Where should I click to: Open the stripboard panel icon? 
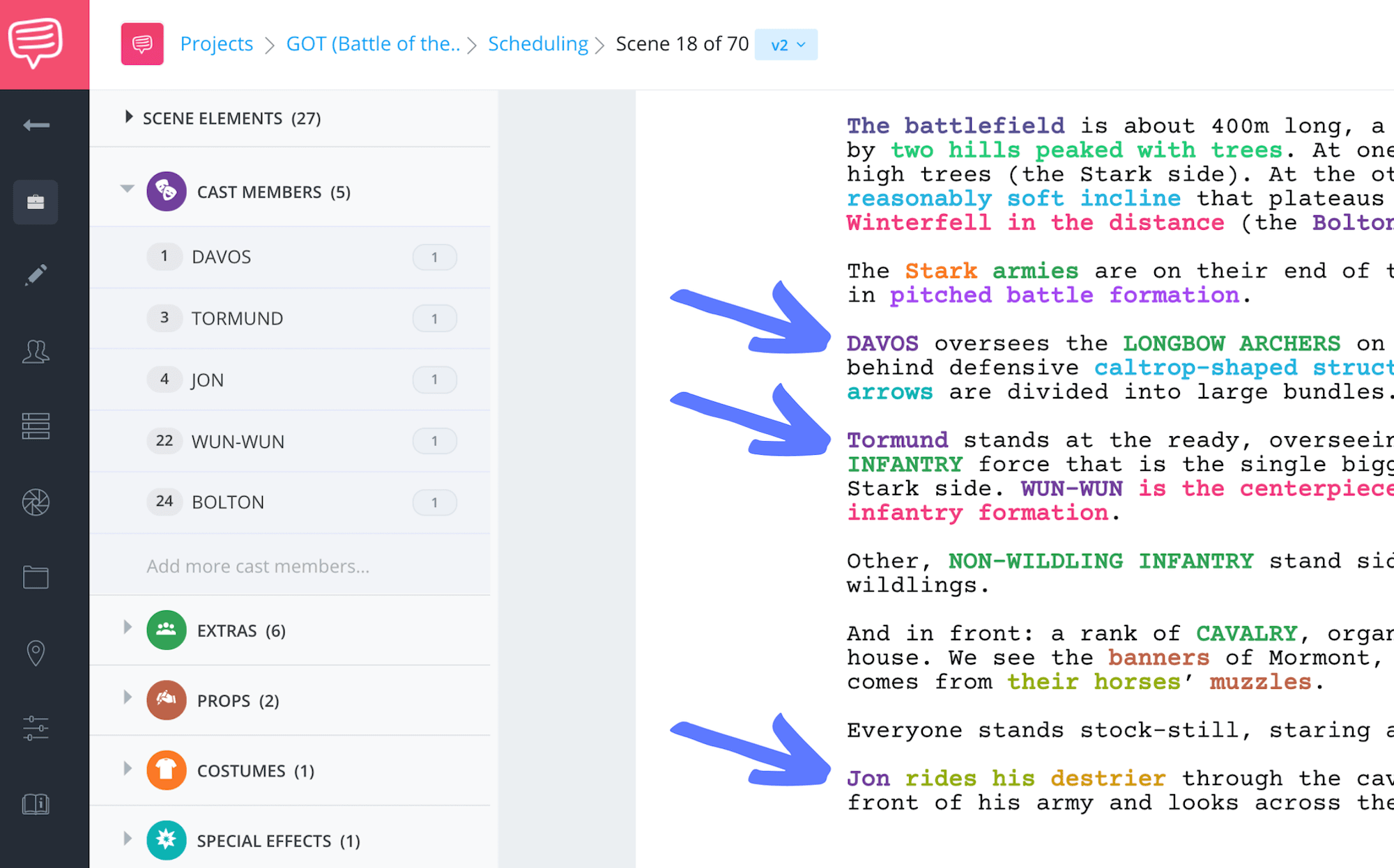click(x=36, y=426)
